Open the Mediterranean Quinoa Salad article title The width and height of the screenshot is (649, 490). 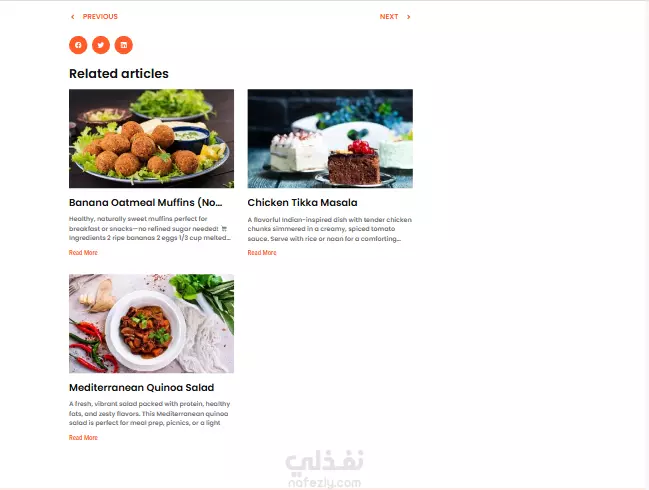click(142, 387)
